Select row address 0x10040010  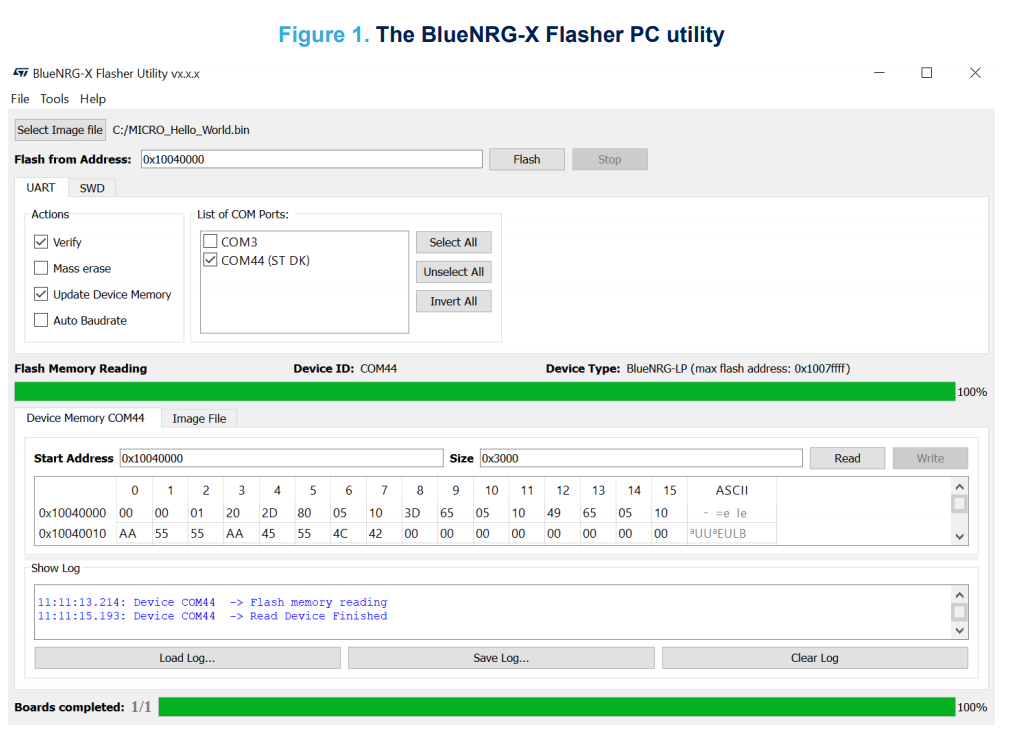click(72, 534)
